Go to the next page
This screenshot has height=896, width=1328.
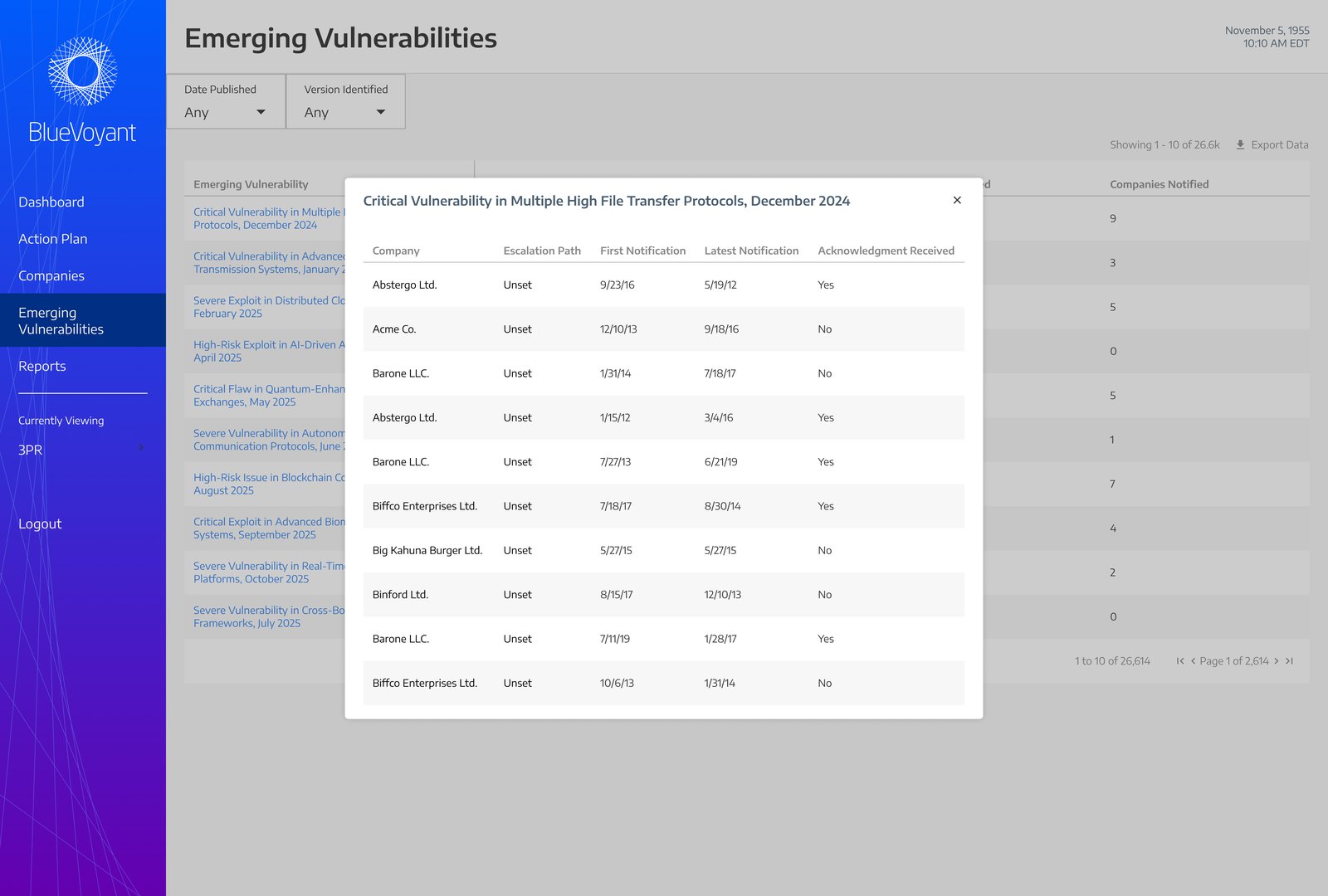pyautogui.click(x=1277, y=661)
